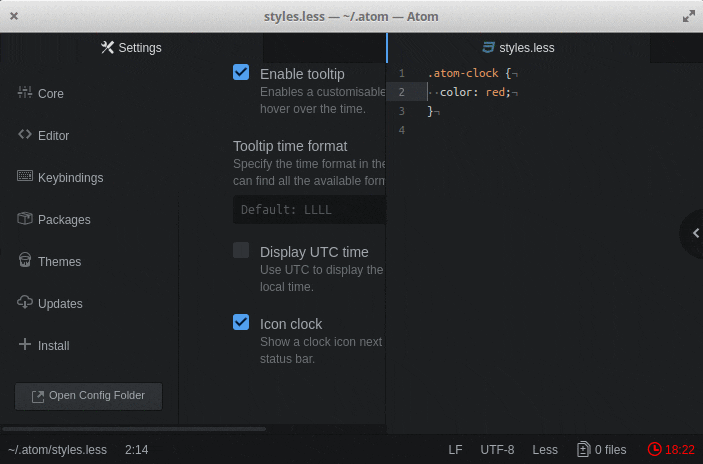This screenshot has width=703, height=464.
Task: Click the Packages box icon
Action: pyautogui.click(x=25, y=219)
